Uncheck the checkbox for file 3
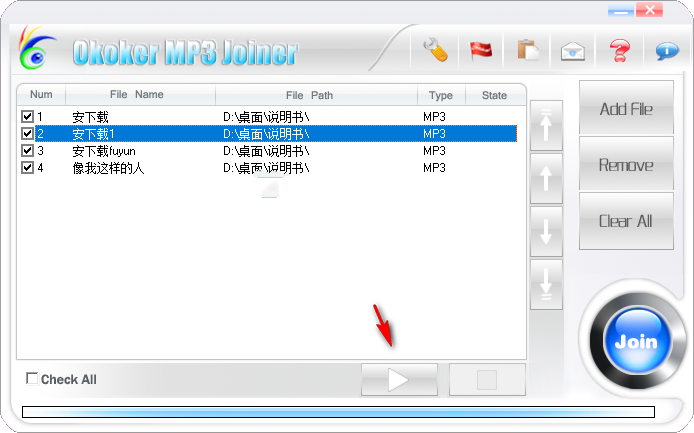Image resolution: width=694 pixels, height=433 pixels. click(x=27, y=151)
